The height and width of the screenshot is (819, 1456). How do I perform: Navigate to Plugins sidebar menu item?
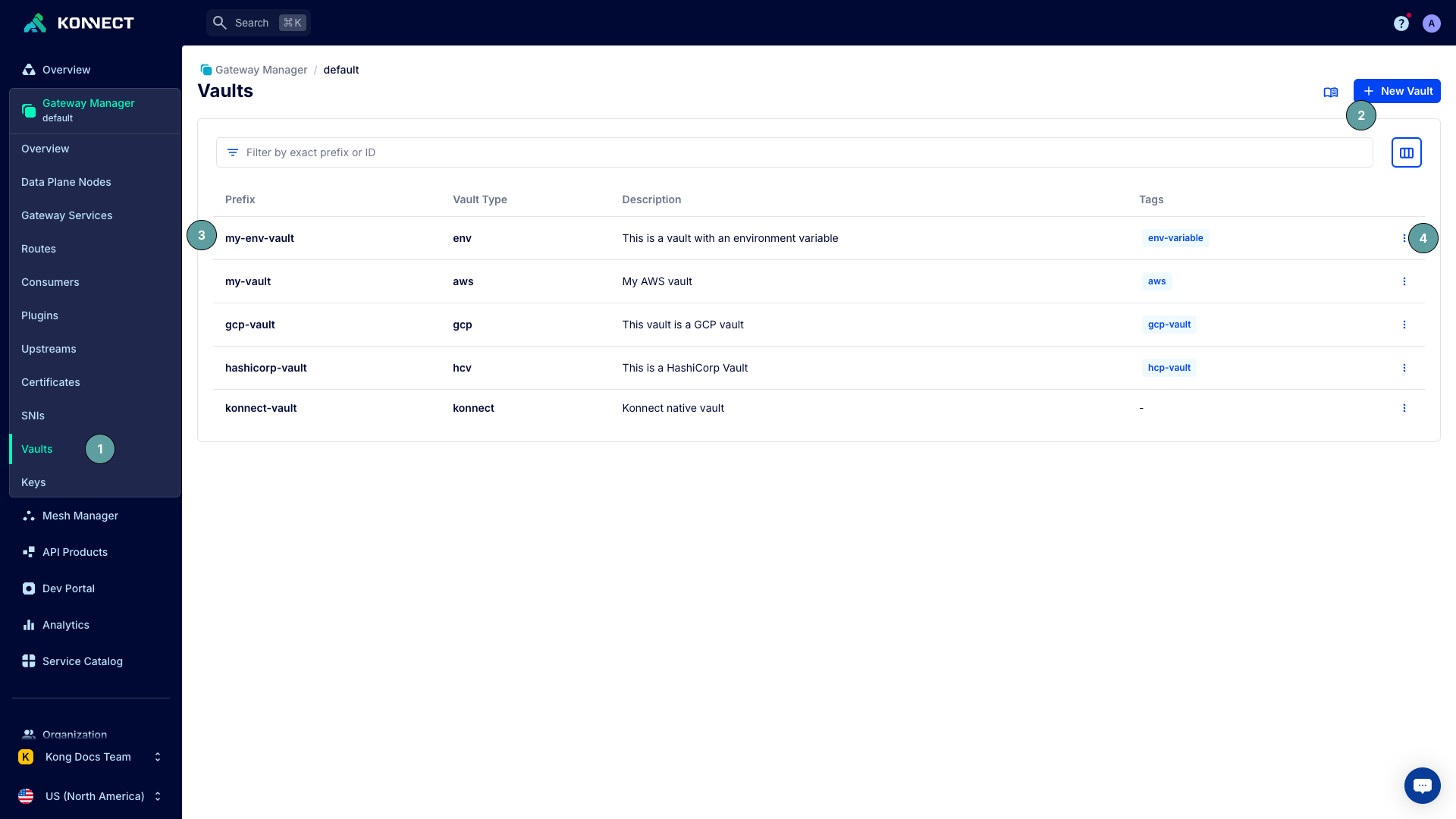[40, 315]
